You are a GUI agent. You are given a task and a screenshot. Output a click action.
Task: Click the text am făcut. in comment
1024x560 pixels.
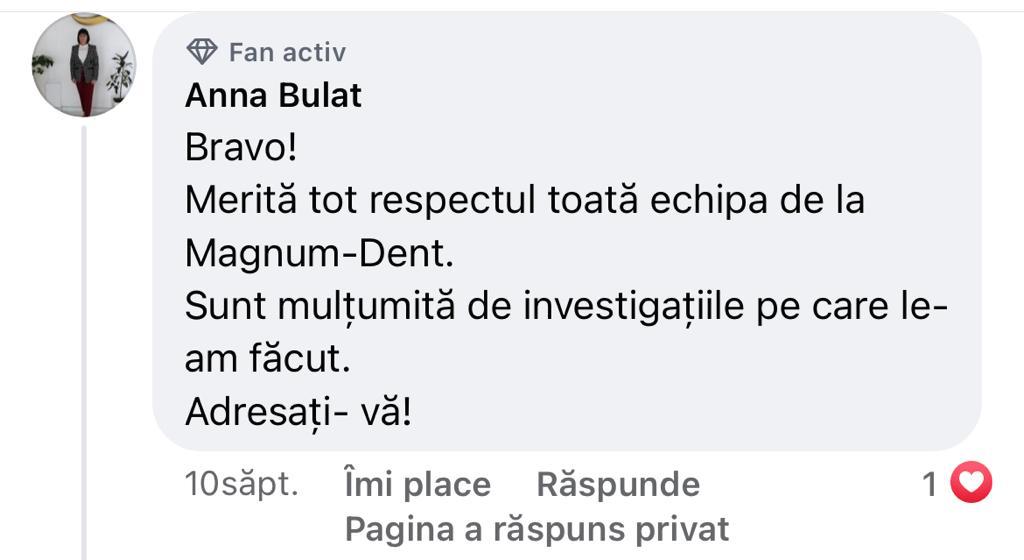click(268, 359)
